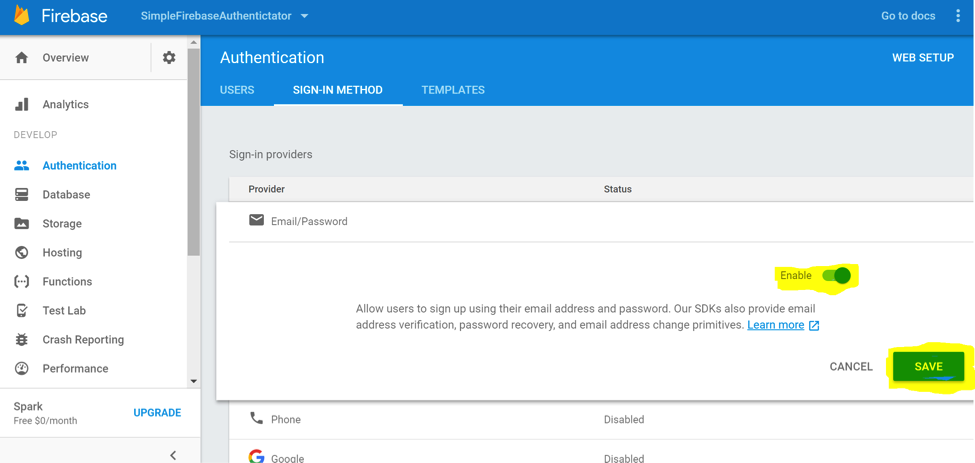The width and height of the screenshot is (975, 463).
Task: Switch to the SIGN-IN METHOD tab
Action: (338, 90)
